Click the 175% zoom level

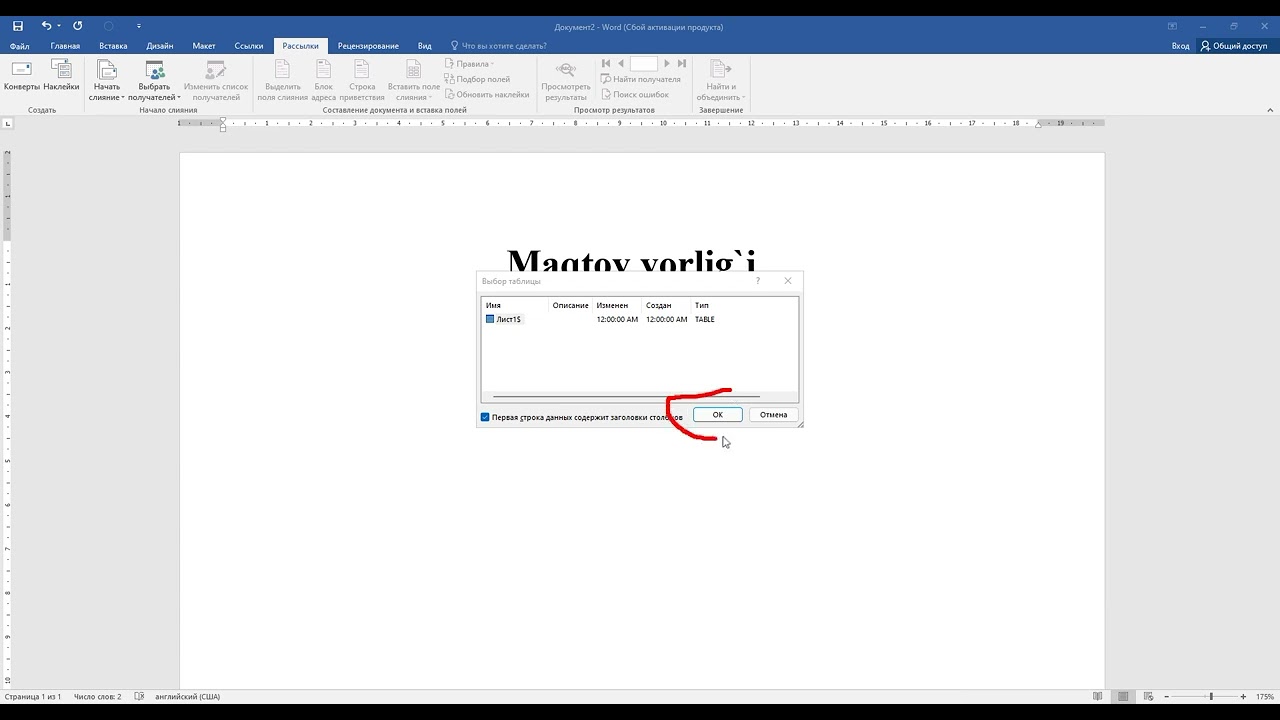tap(1265, 696)
